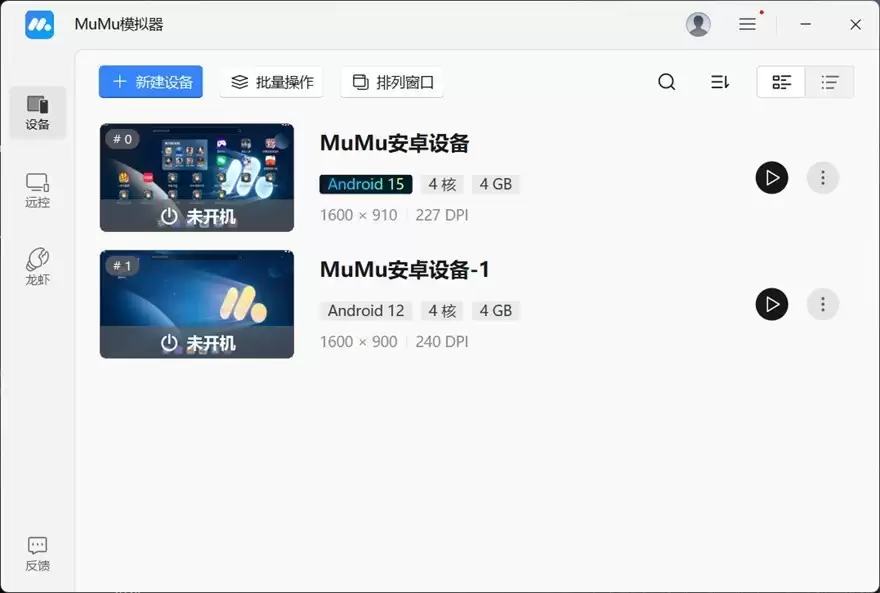Start the MuMu安卓设备-1 Android 12 emulator
This screenshot has width=880, height=593.
[x=772, y=304]
